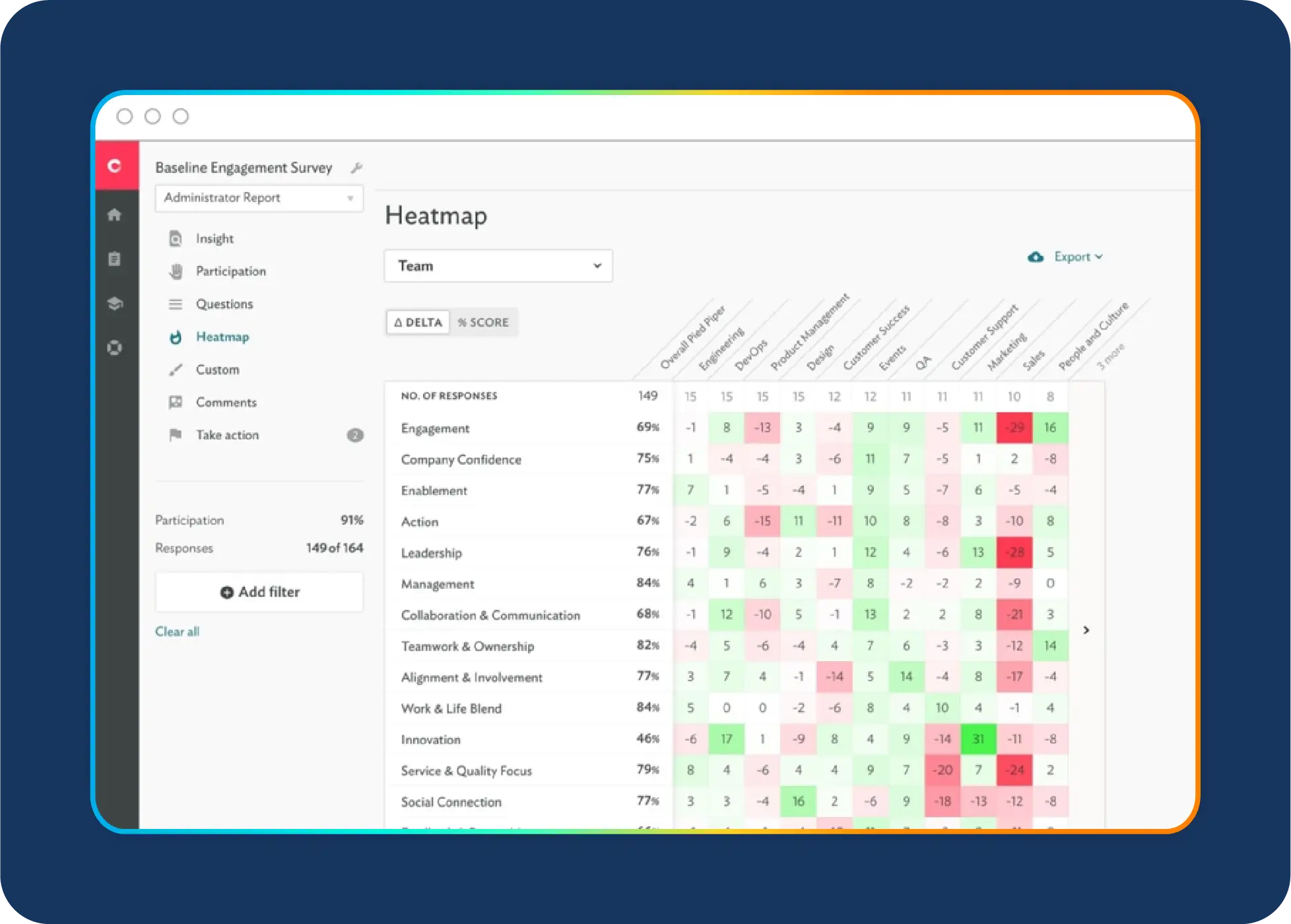Open the Comments section
Screen dimensions: 1291x924
click(x=226, y=402)
